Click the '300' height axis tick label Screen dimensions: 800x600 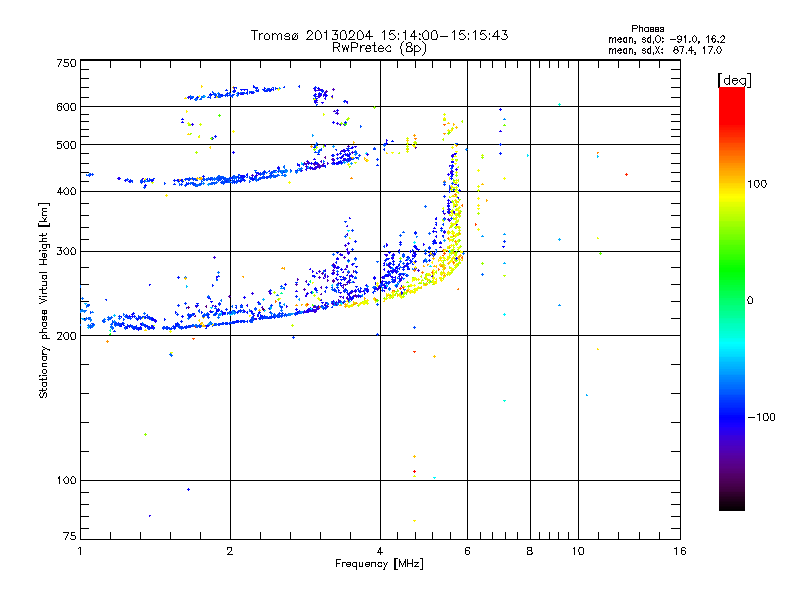pyautogui.click(x=66, y=252)
